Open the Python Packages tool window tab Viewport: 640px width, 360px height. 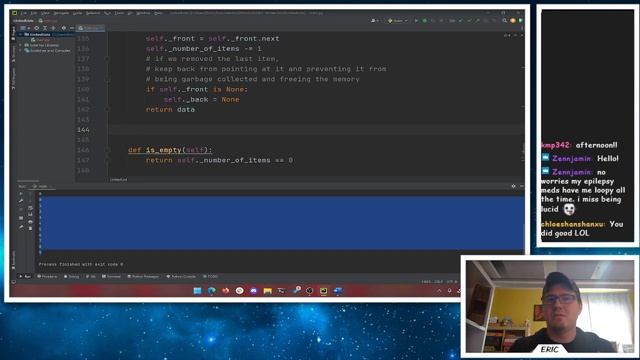click(143, 277)
